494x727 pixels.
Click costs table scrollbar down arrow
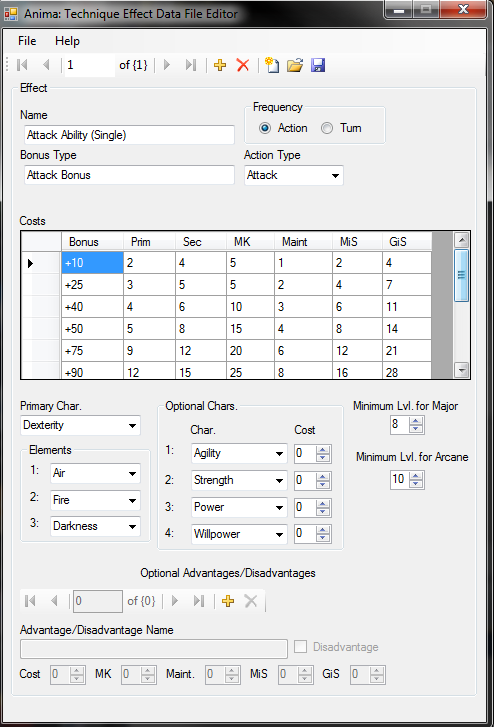pos(461,370)
